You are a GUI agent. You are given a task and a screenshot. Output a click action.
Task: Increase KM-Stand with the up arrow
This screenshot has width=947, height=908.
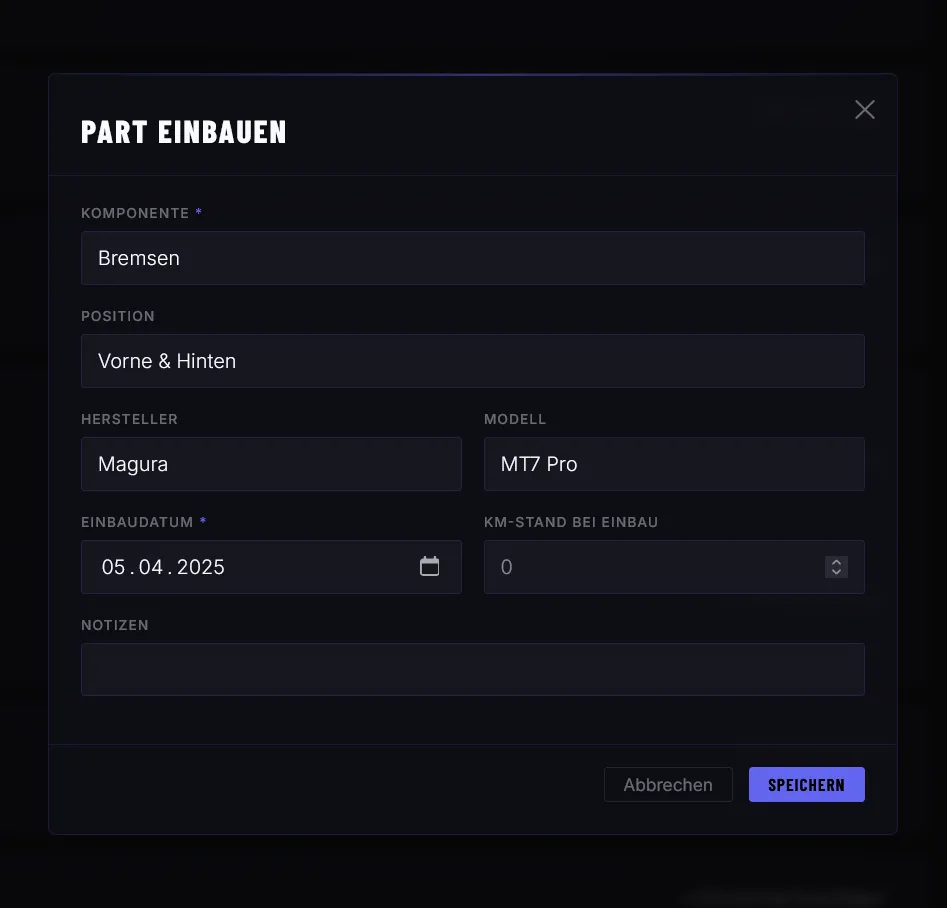(x=837, y=562)
